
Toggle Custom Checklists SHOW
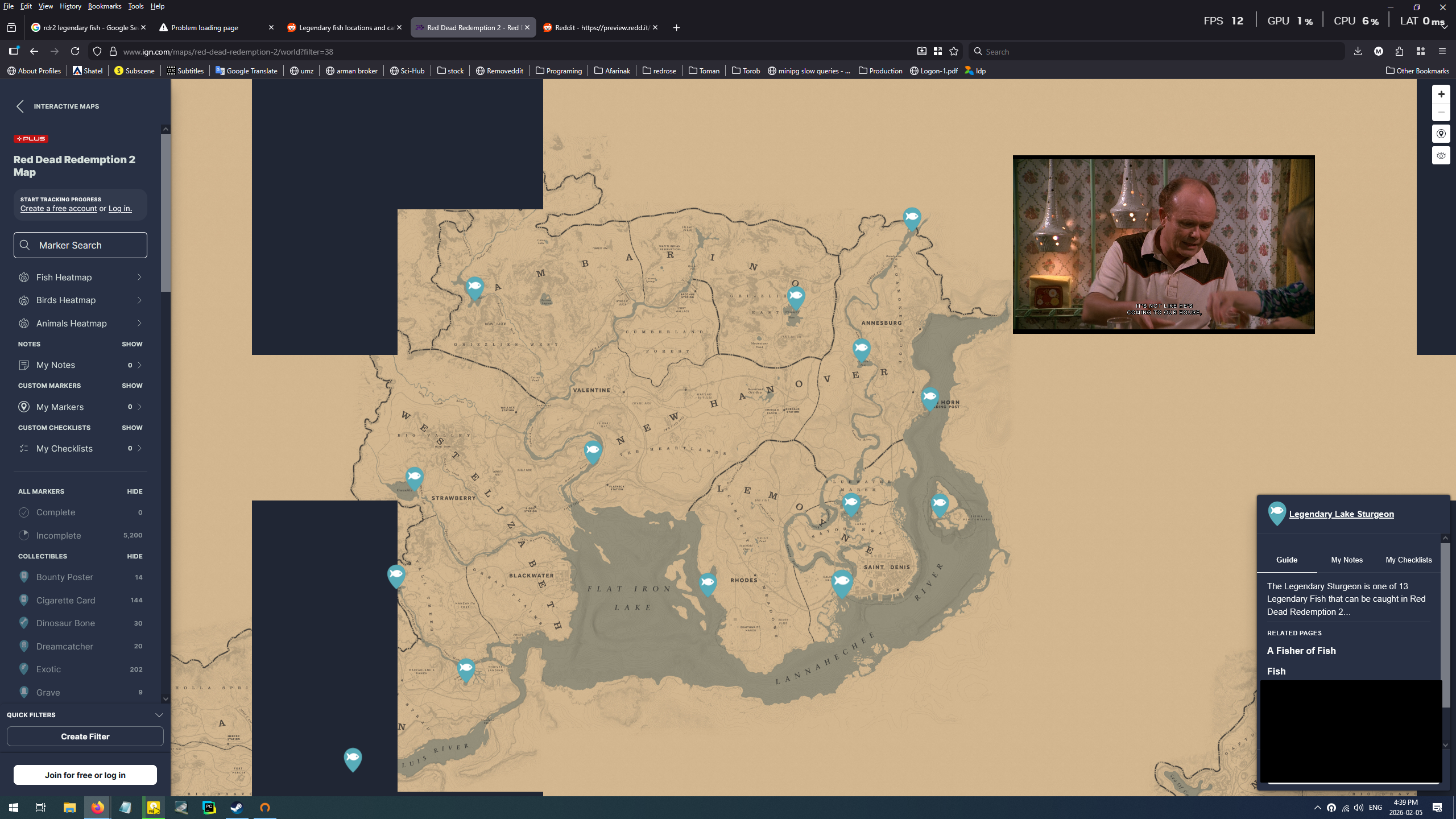(132, 428)
